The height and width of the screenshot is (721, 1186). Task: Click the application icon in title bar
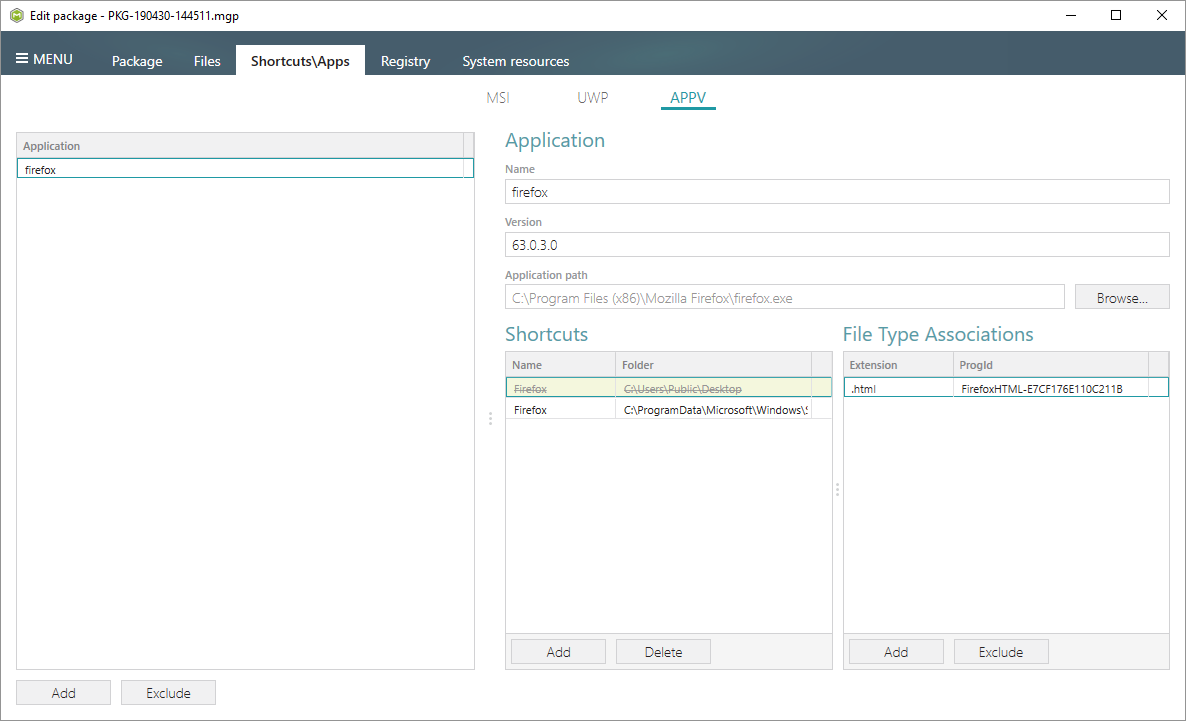[17, 15]
